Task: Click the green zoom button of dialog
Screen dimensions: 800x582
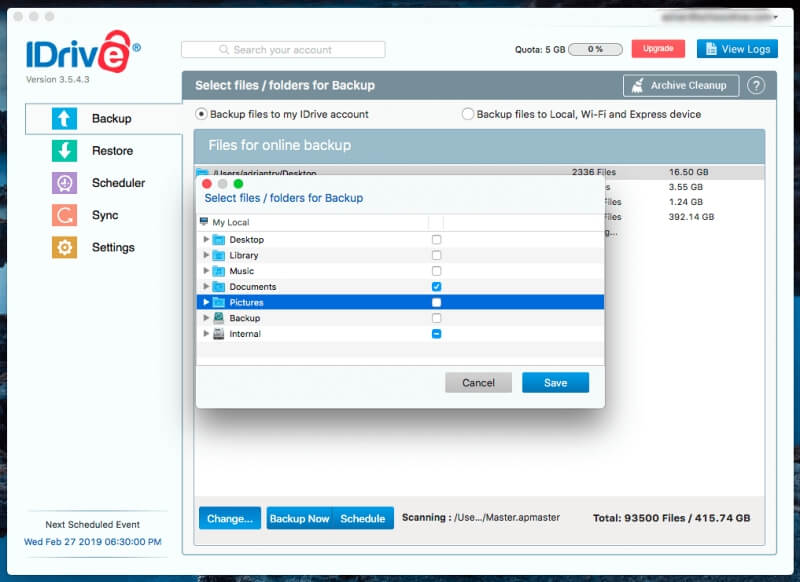Action: (238, 184)
